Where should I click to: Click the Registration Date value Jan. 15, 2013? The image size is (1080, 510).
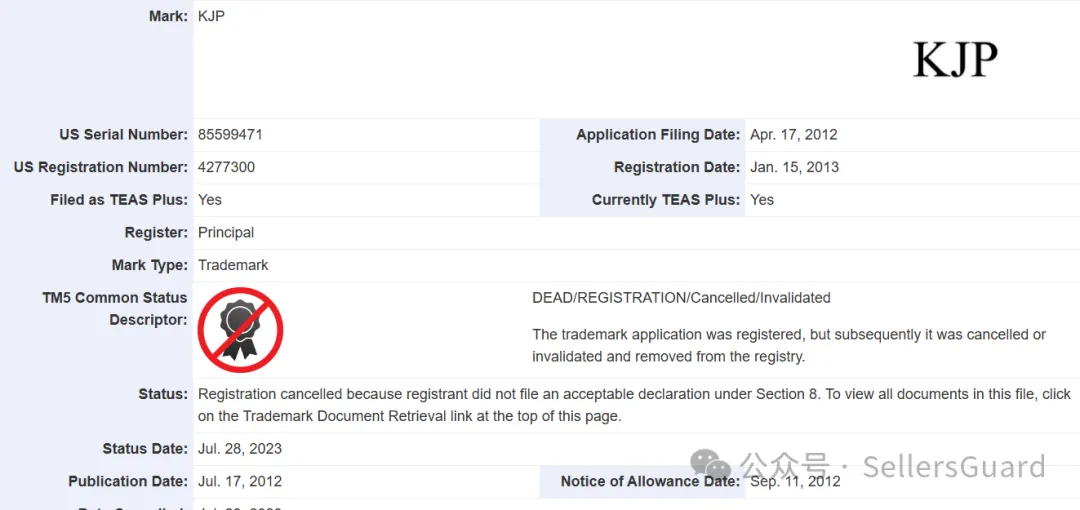click(x=794, y=167)
